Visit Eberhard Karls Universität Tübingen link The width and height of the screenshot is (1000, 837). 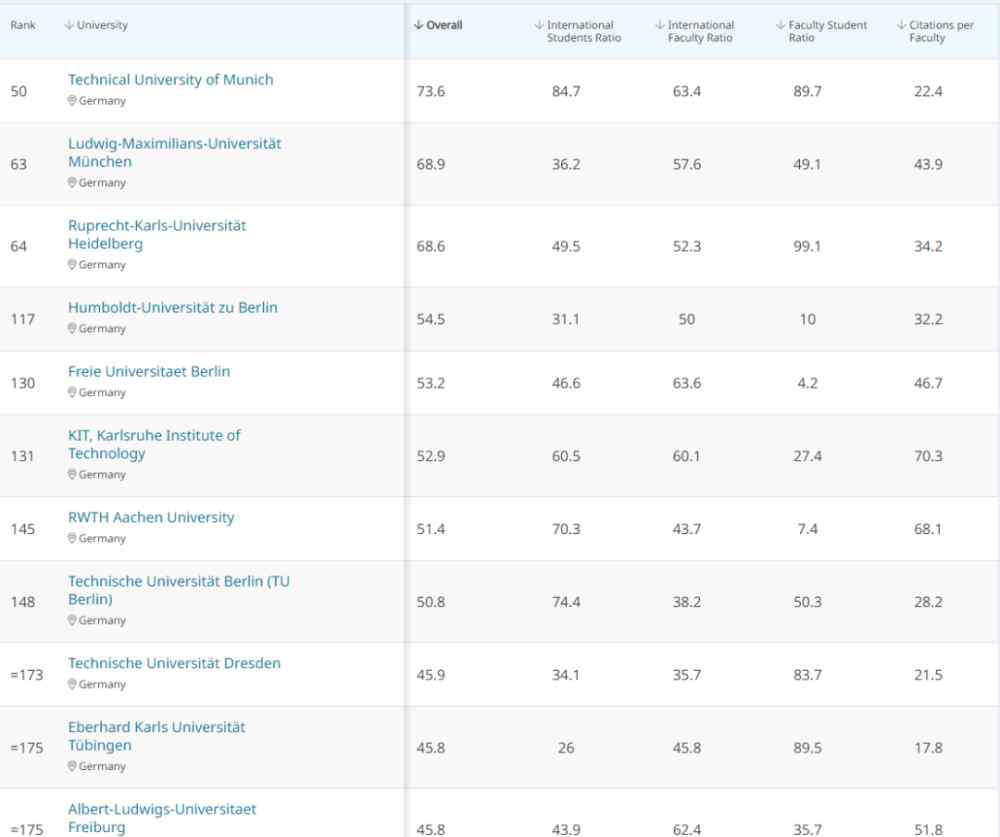point(157,736)
